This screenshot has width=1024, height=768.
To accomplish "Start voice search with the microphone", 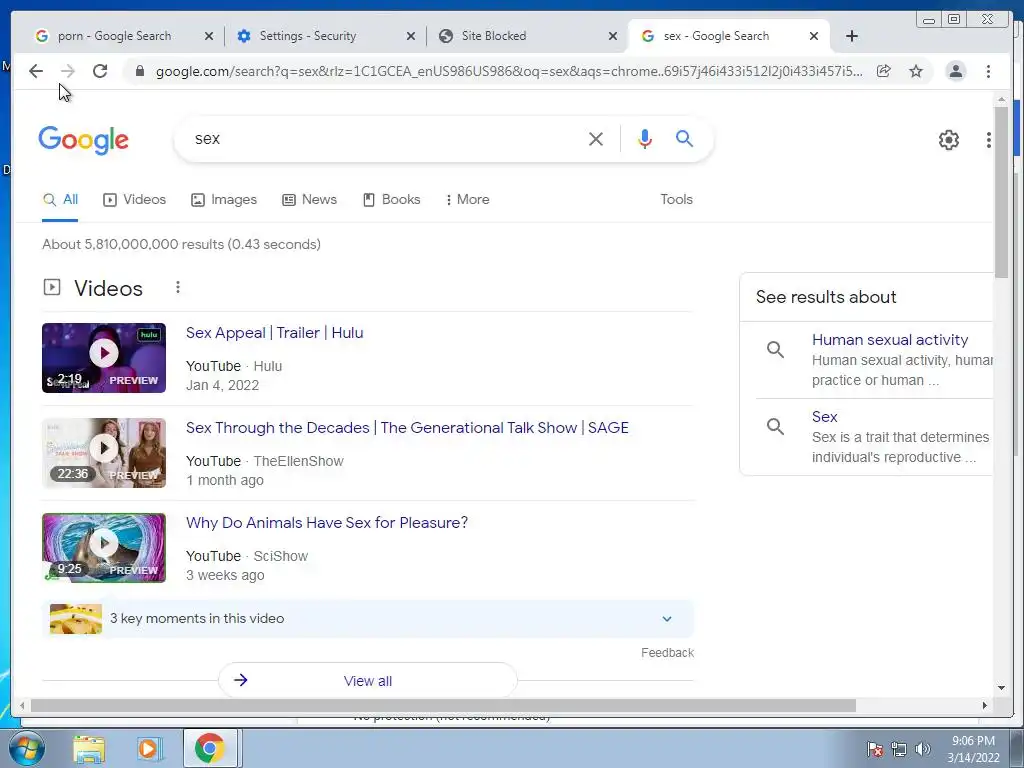I will 645,138.
